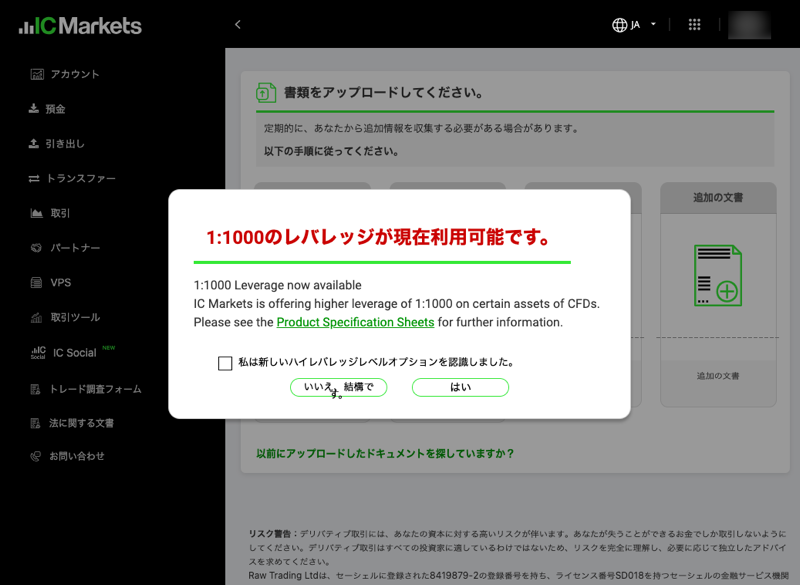800x585 pixels.
Task: Click the 取引ツール icon
Action: (x=36, y=318)
